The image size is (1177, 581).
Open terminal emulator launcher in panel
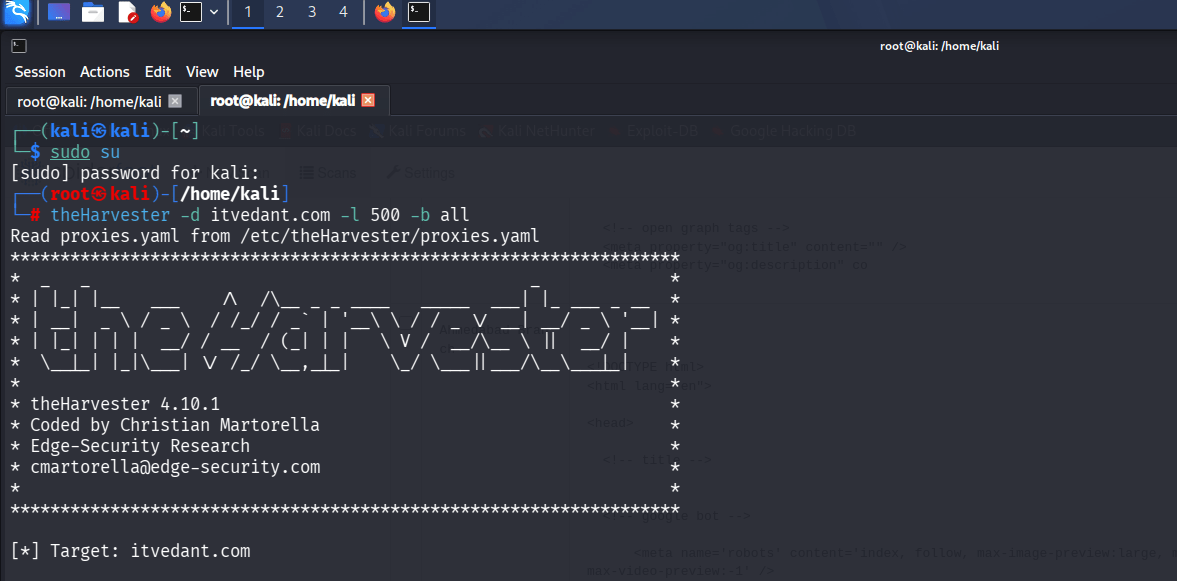point(191,12)
